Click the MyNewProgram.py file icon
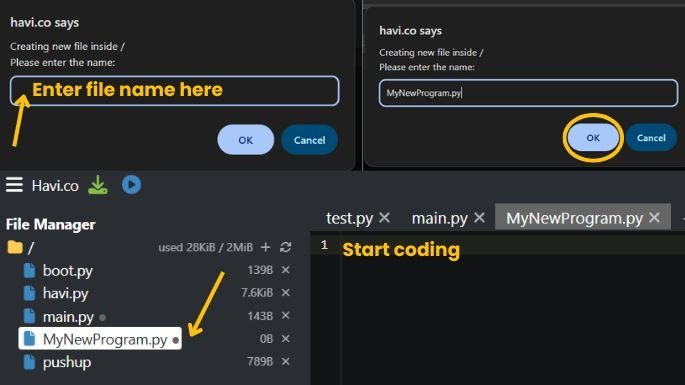This screenshot has width=685, height=385. (x=29, y=339)
